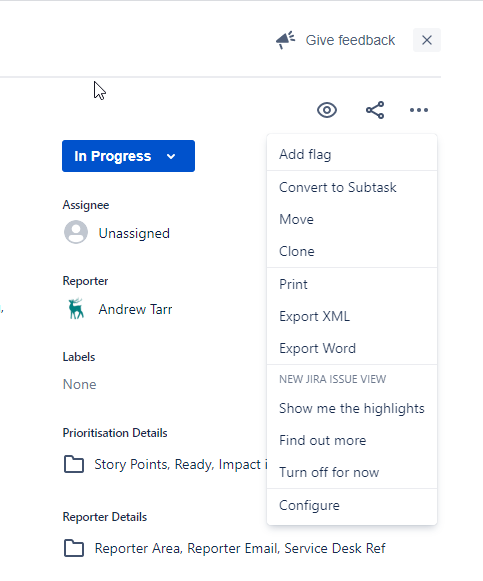The width and height of the screenshot is (483, 581).
Task: Click the Labels field label
Action: pos(79,357)
